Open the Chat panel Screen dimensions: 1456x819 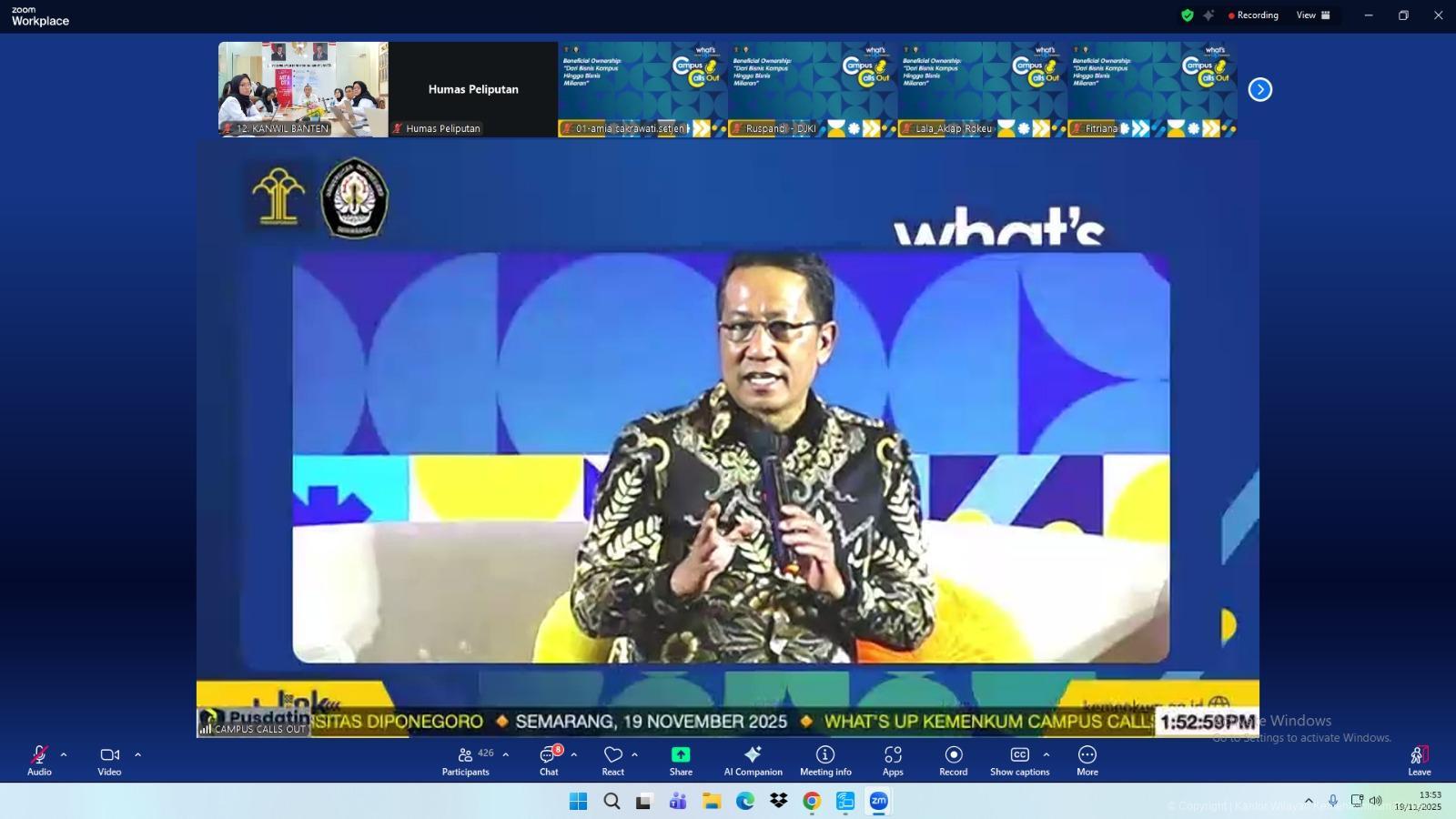click(549, 761)
